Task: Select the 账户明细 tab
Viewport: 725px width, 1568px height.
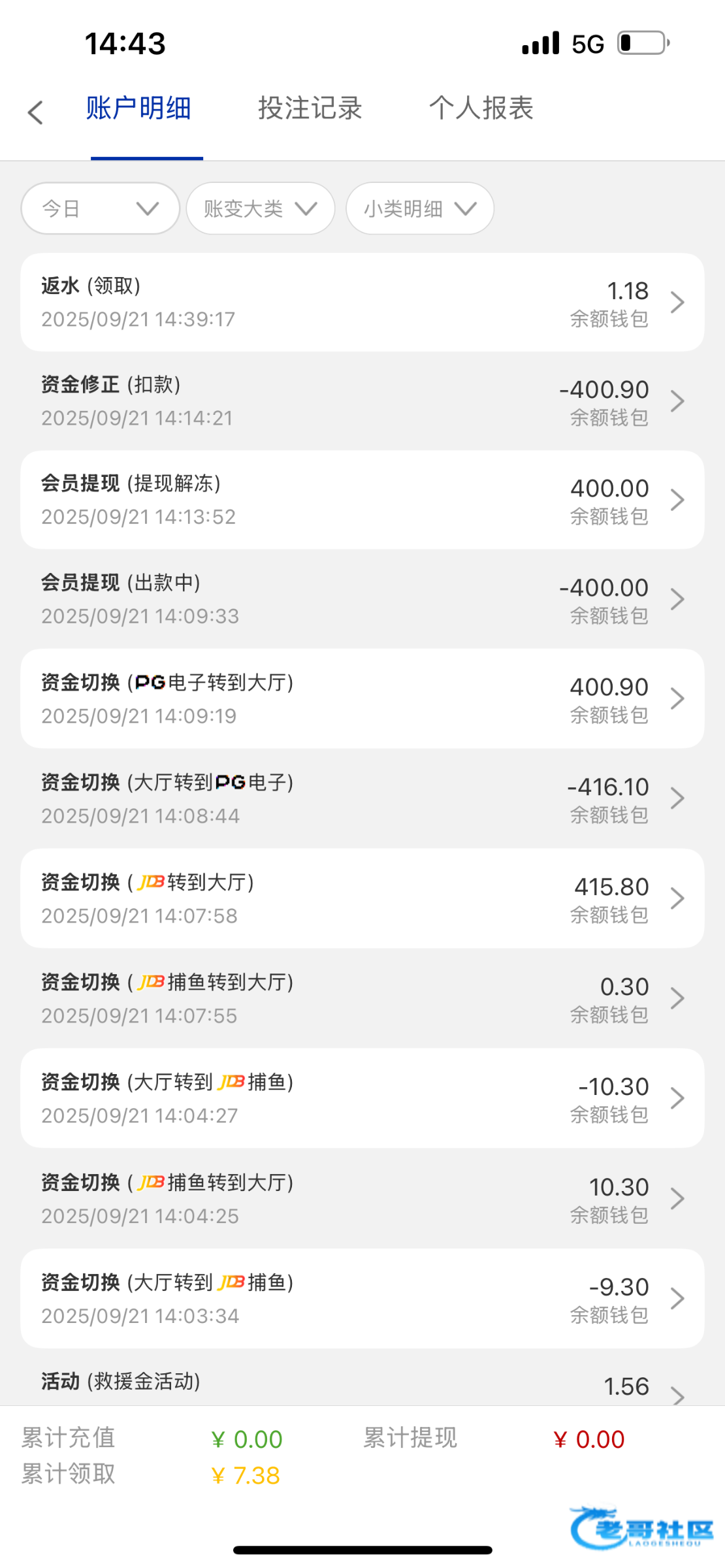Action: click(x=138, y=108)
